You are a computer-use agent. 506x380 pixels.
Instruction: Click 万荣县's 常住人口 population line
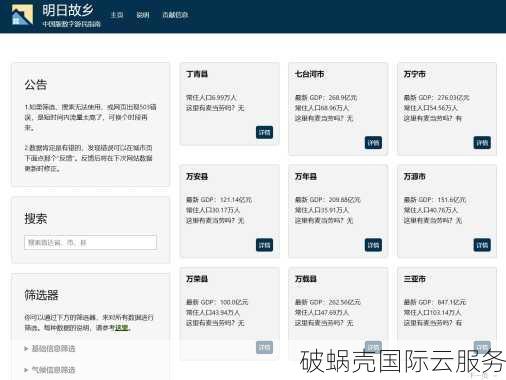pos(213,313)
